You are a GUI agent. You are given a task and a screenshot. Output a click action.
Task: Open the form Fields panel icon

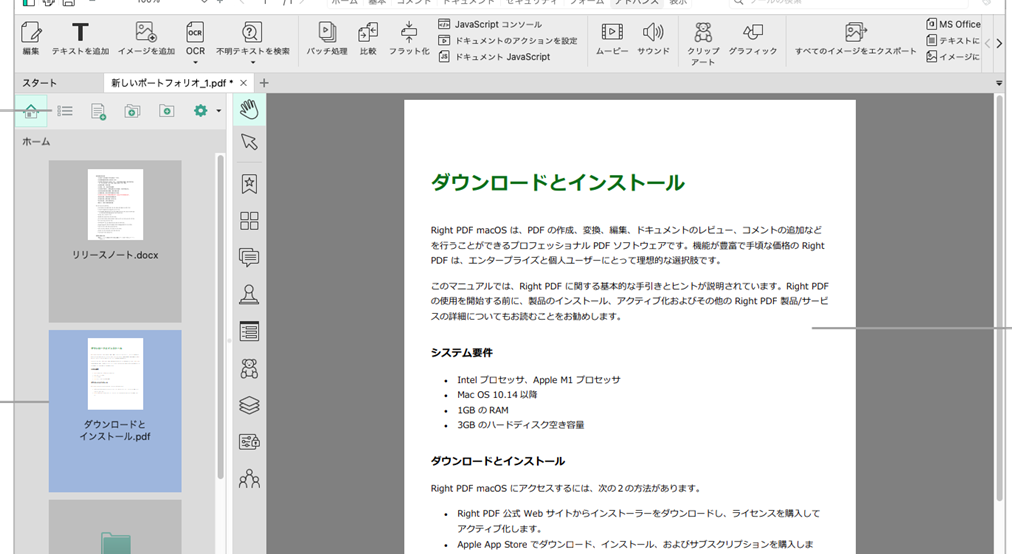point(249,331)
